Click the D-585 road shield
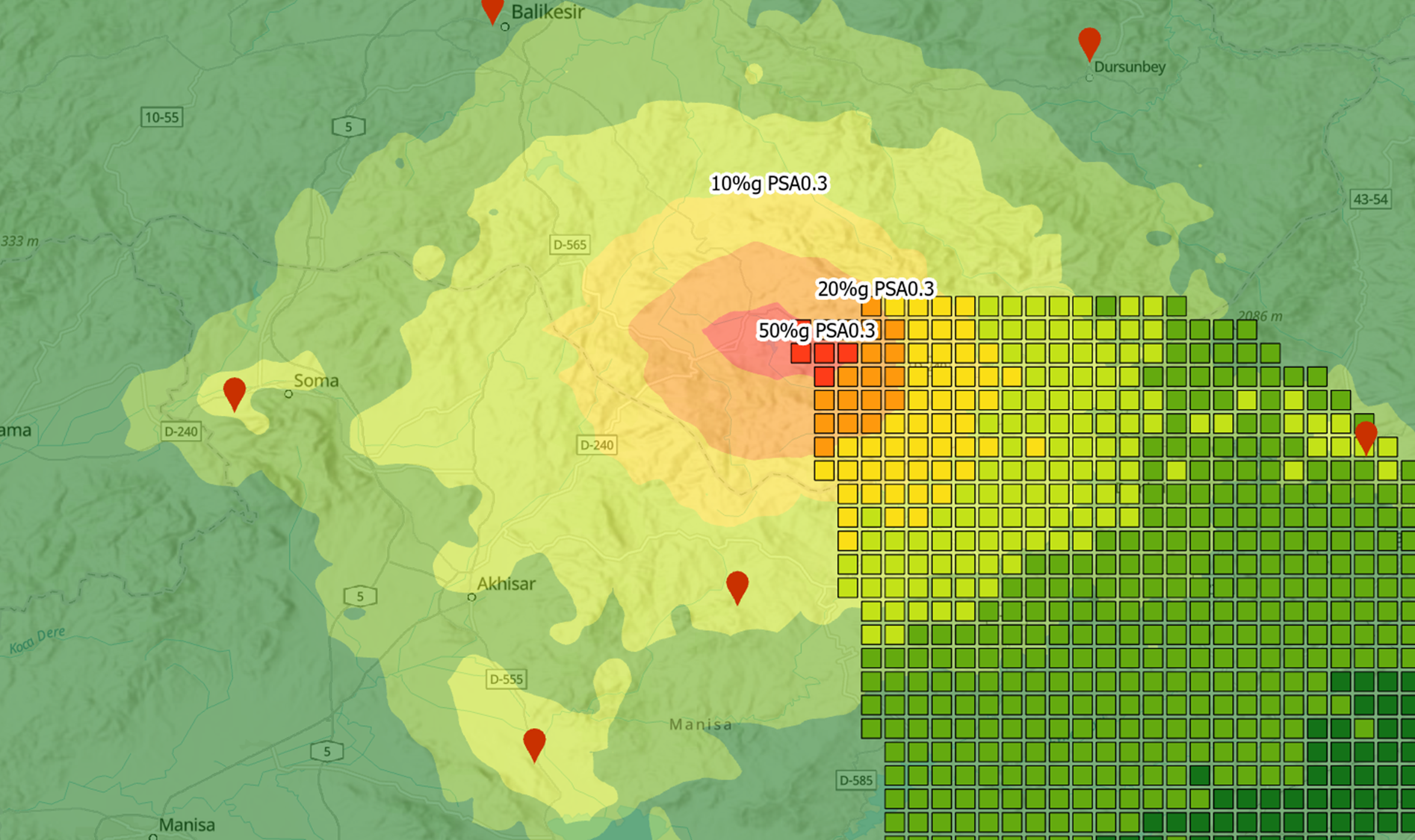Screen dimensions: 1415x840 tap(855, 780)
